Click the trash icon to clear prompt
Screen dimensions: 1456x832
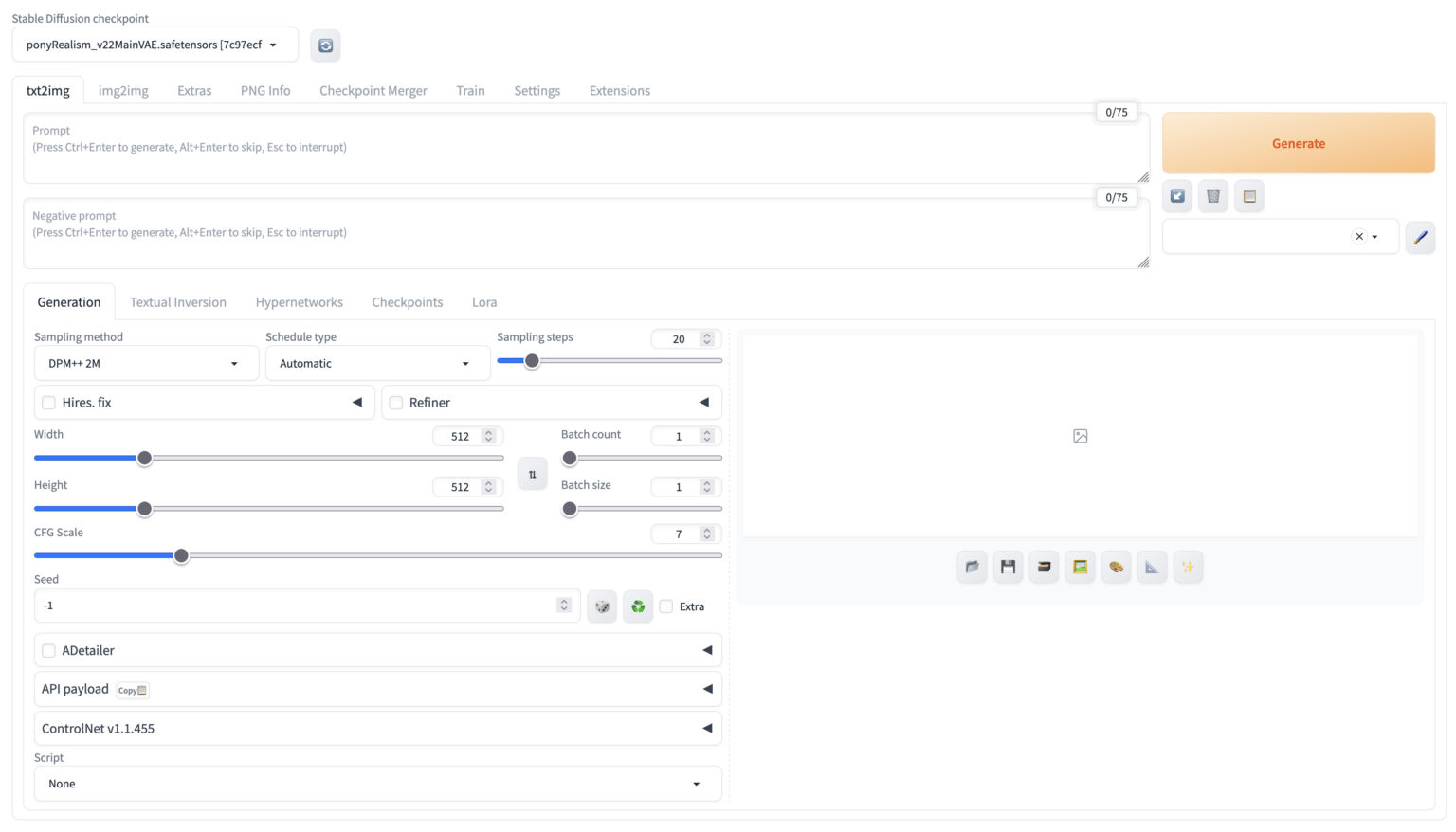(x=1213, y=196)
